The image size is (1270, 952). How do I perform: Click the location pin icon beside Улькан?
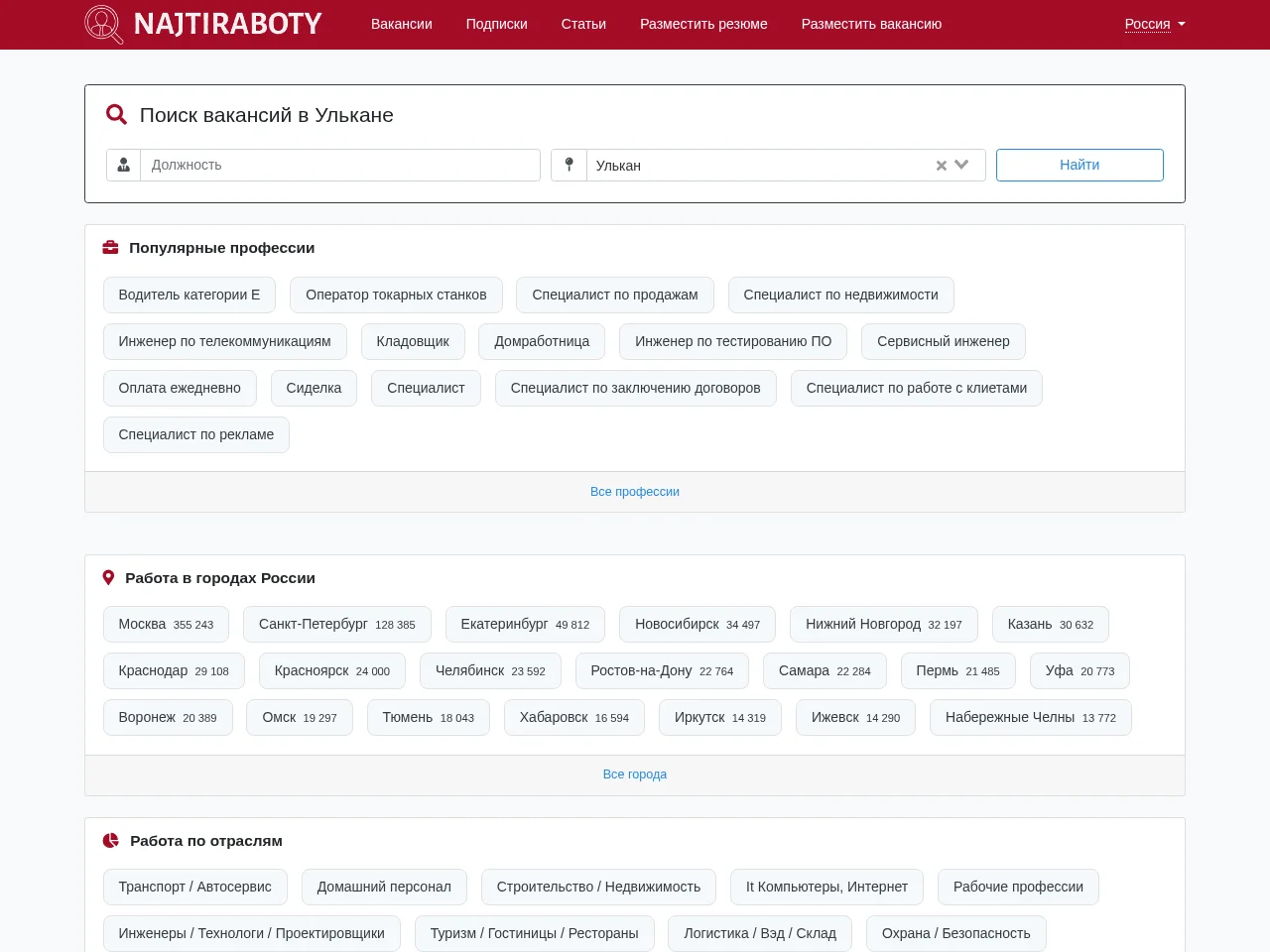pos(569,165)
